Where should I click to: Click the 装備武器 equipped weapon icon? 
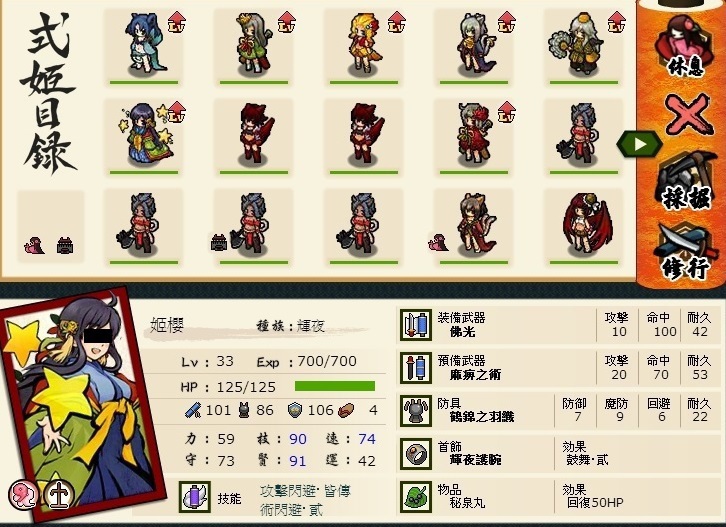click(416, 325)
